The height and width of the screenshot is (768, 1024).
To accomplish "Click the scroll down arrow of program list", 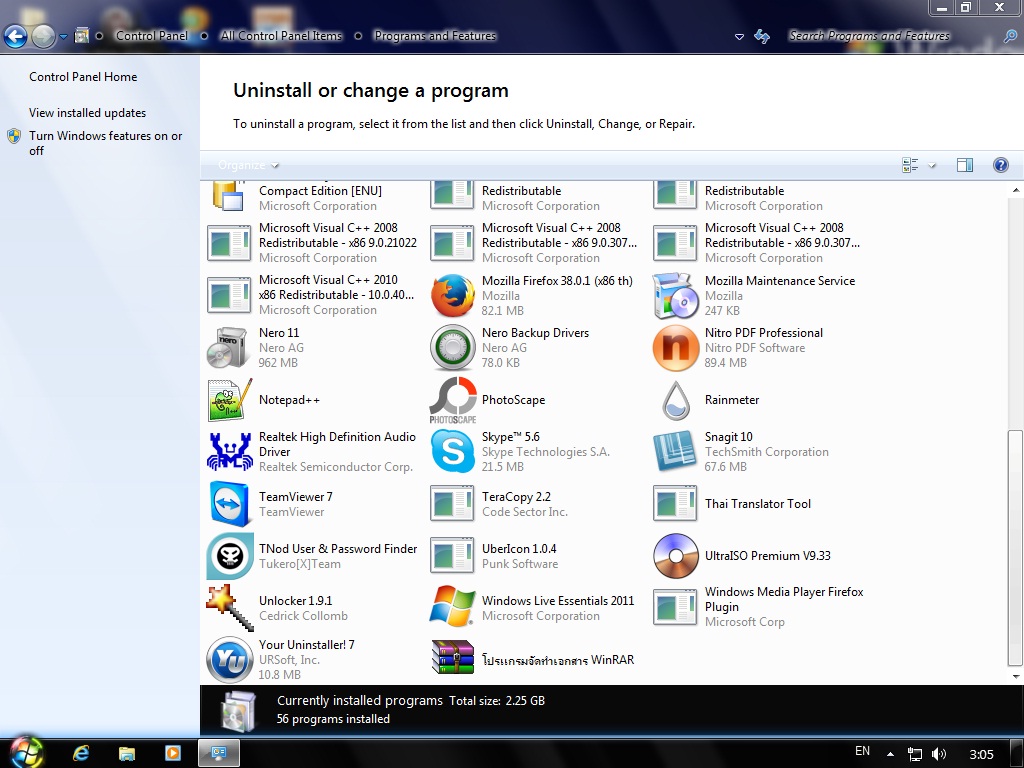I will coord(1016,676).
